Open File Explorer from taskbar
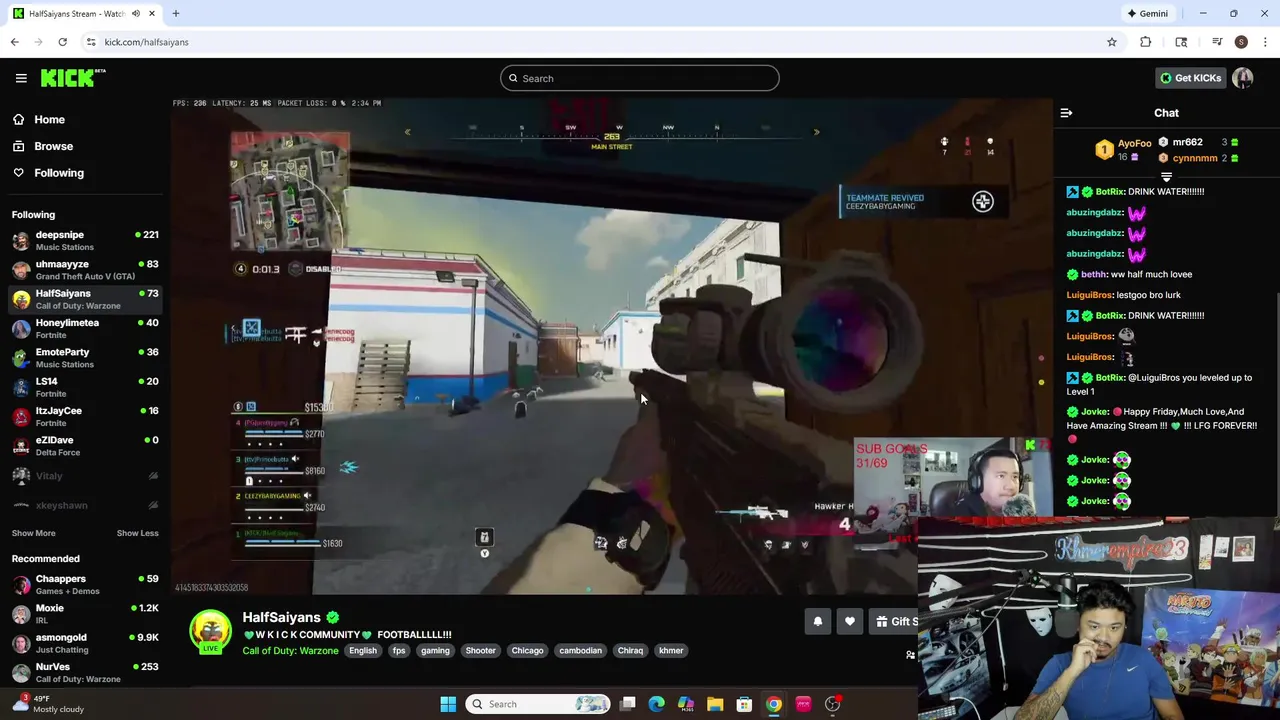1280x720 pixels. [x=715, y=704]
